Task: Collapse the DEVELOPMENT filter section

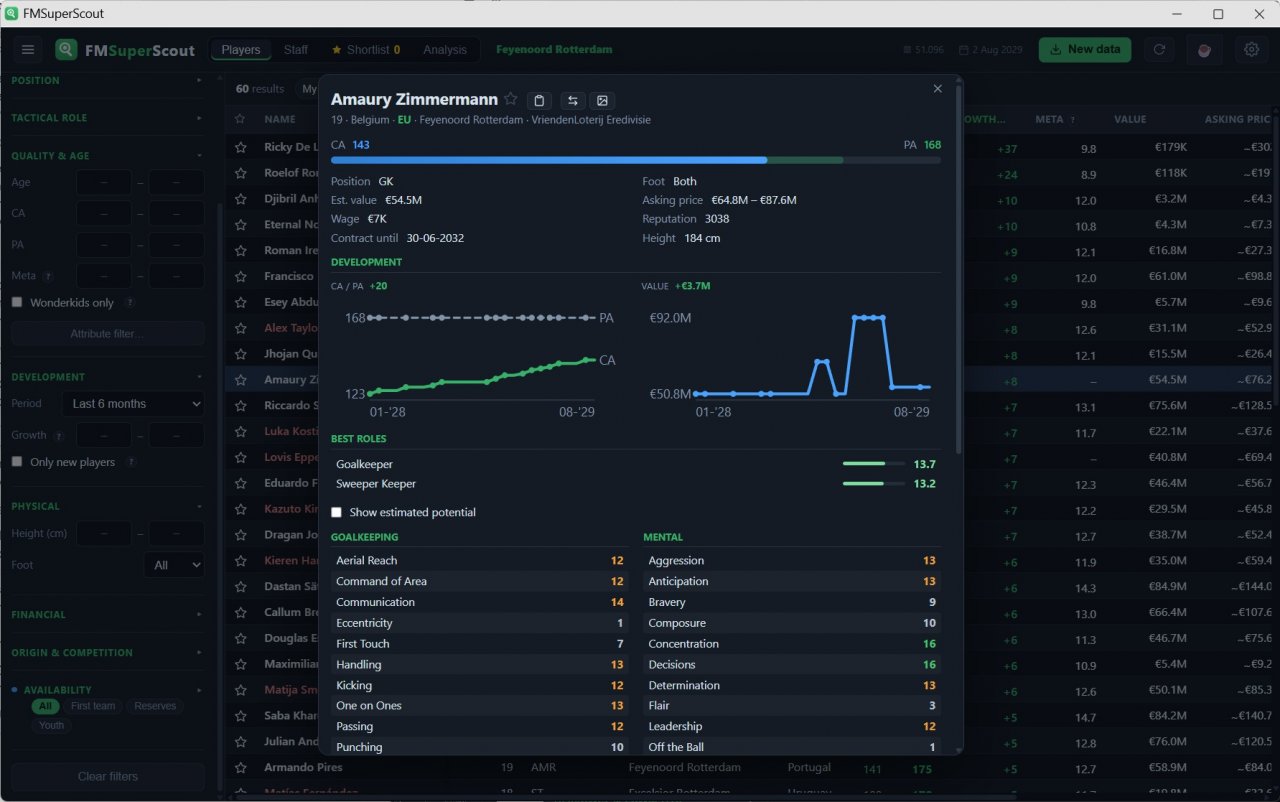Action: click(x=106, y=377)
